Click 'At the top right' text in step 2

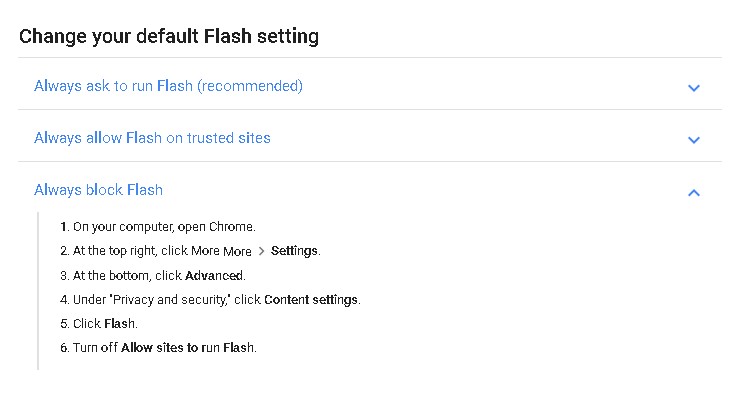pos(115,251)
